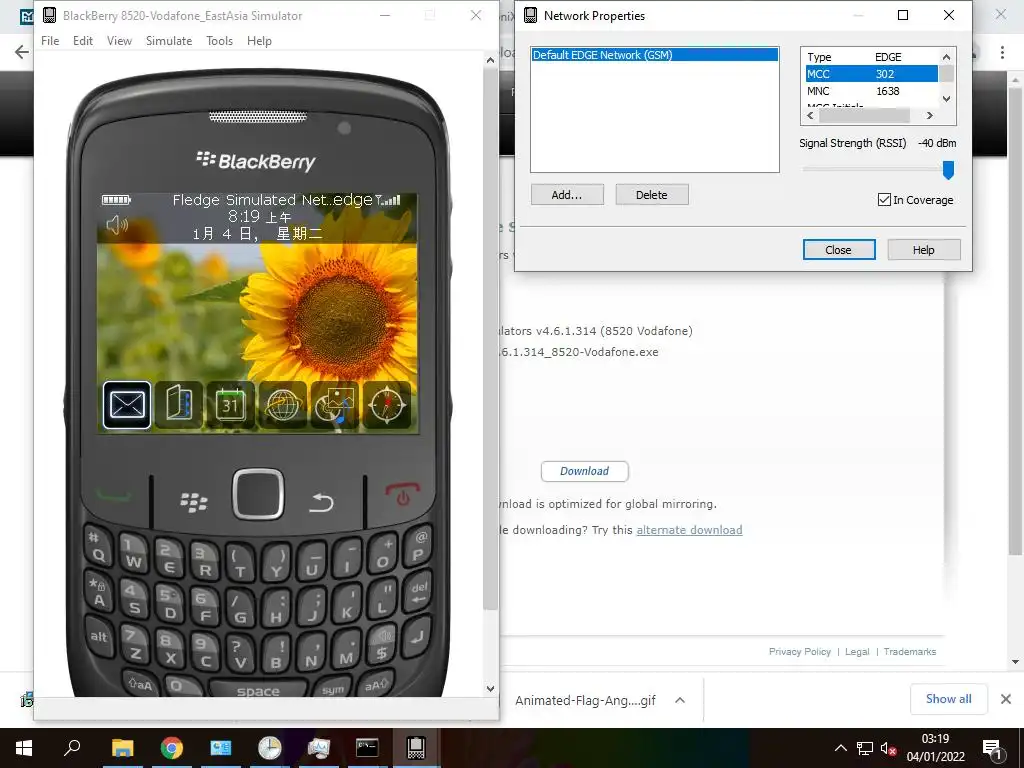This screenshot has width=1024, height=768.
Task: Open the File menu
Action: pos(50,40)
